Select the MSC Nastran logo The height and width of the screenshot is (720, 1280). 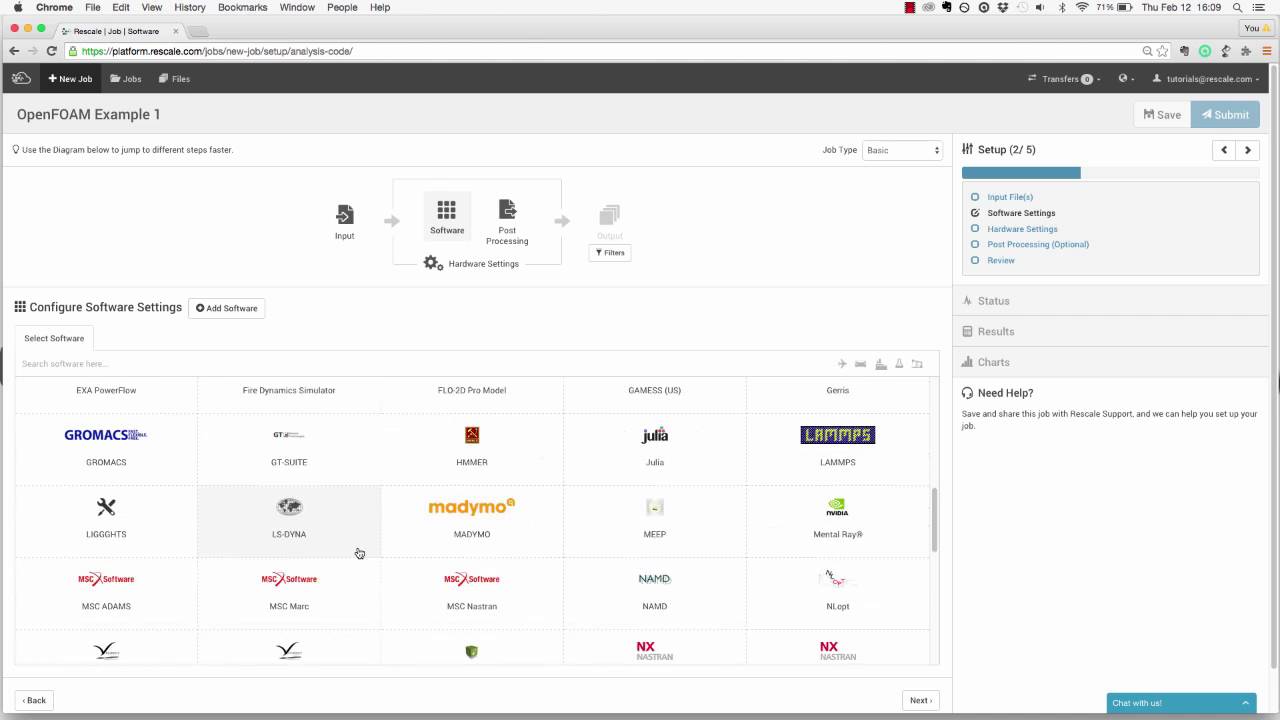(x=472, y=579)
